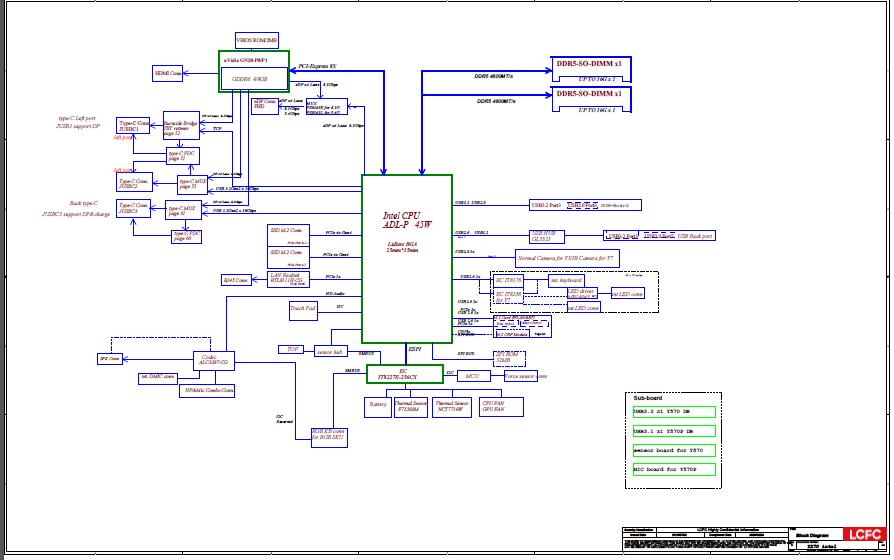
Task: Click the eDP MUX block
Action: (x=327, y=107)
